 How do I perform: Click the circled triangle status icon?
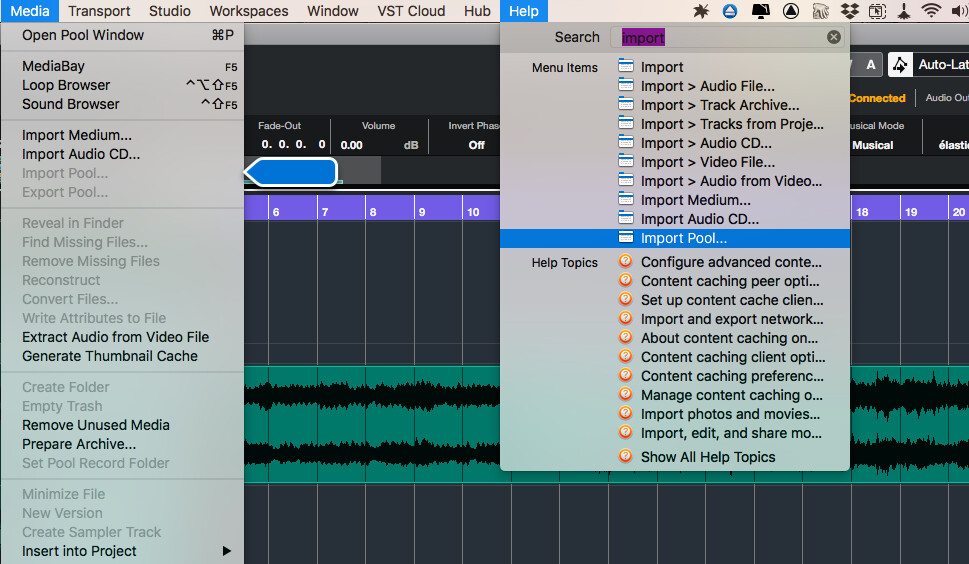point(790,11)
